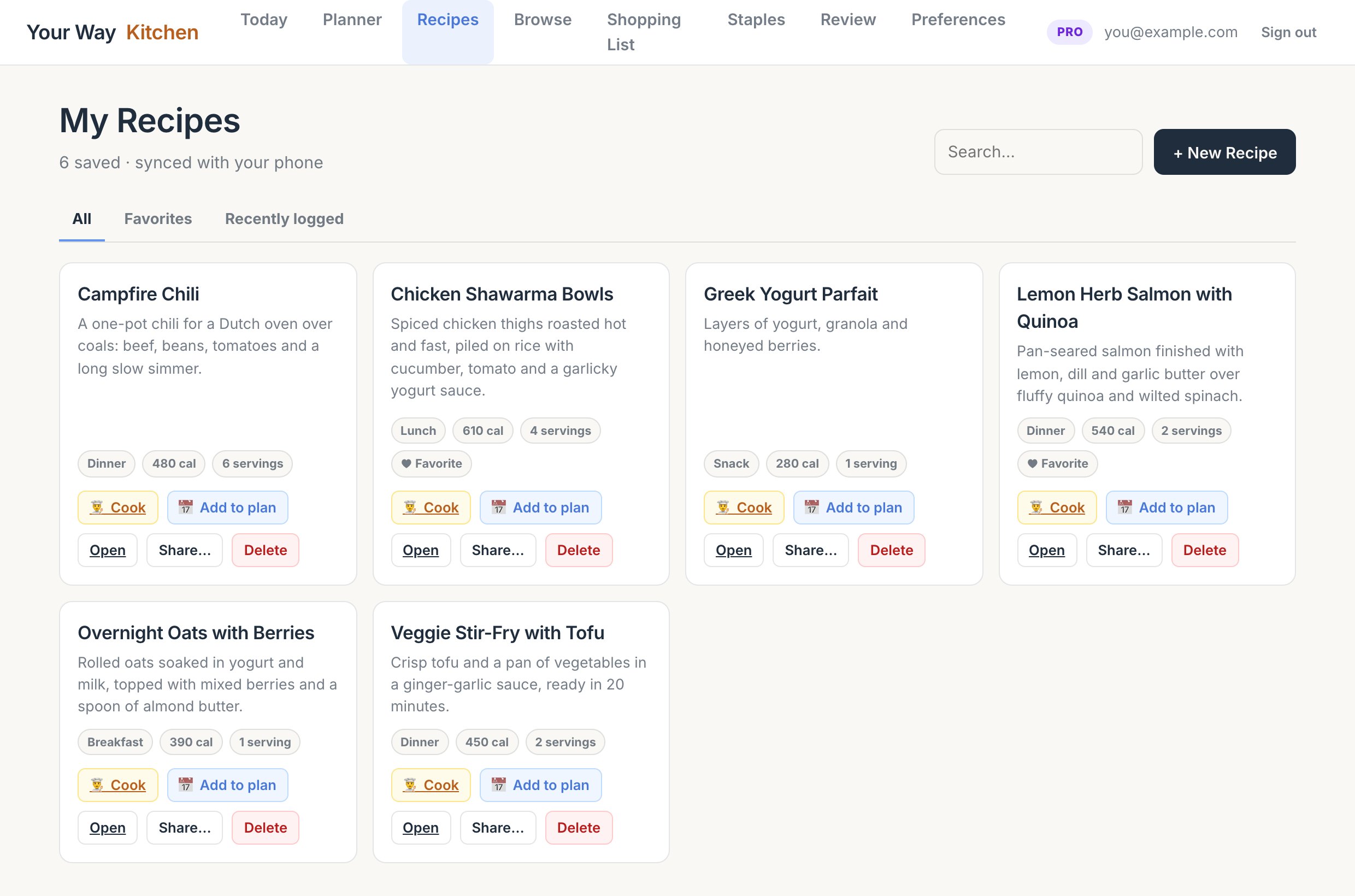Image resolution: width=1355 pixels, height=896 pixels.
Task: Switch to the Recently logged tab
Action: pyautogui.click(x=284, y=219)
